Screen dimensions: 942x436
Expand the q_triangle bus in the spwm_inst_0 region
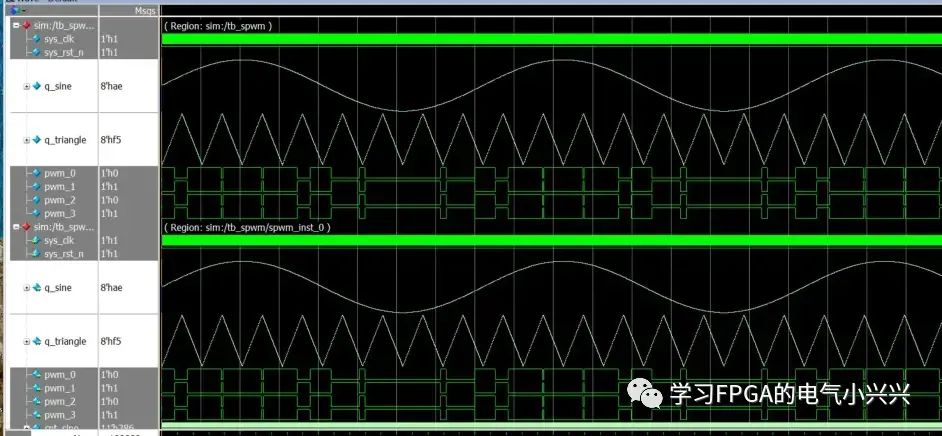[26, 341]
